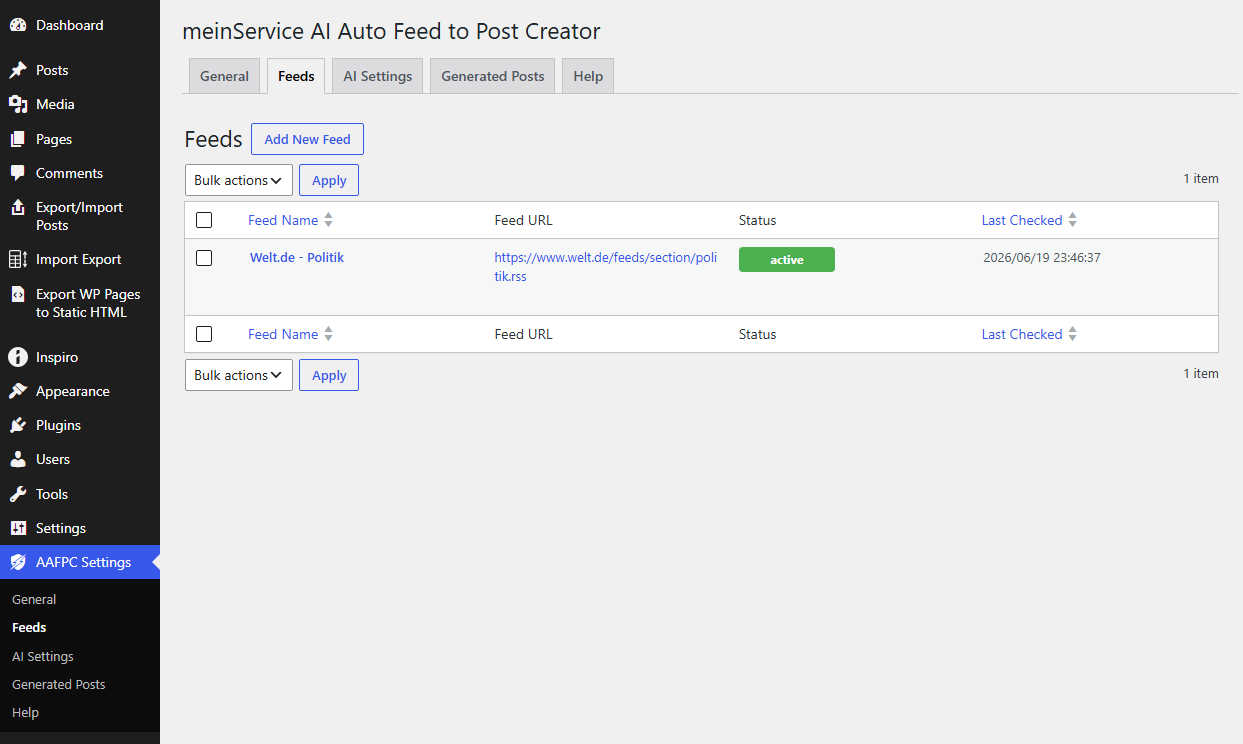Sort by top Last Checked arrows
1243x744 pixels.
pyautogui.click(x=1072, y=220)
